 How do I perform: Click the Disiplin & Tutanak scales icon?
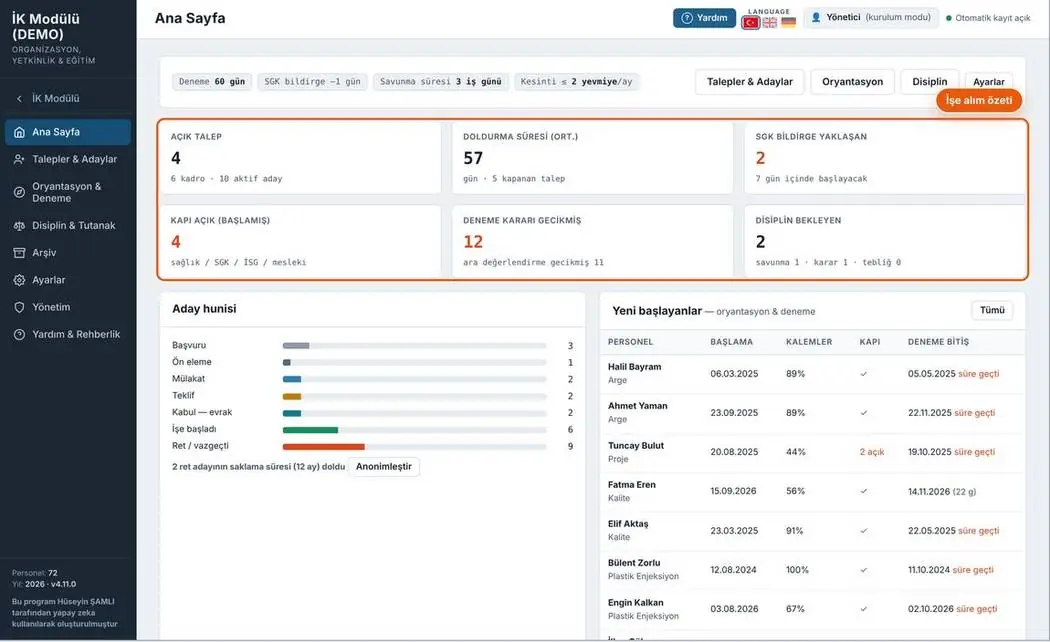tap(19, 226)
